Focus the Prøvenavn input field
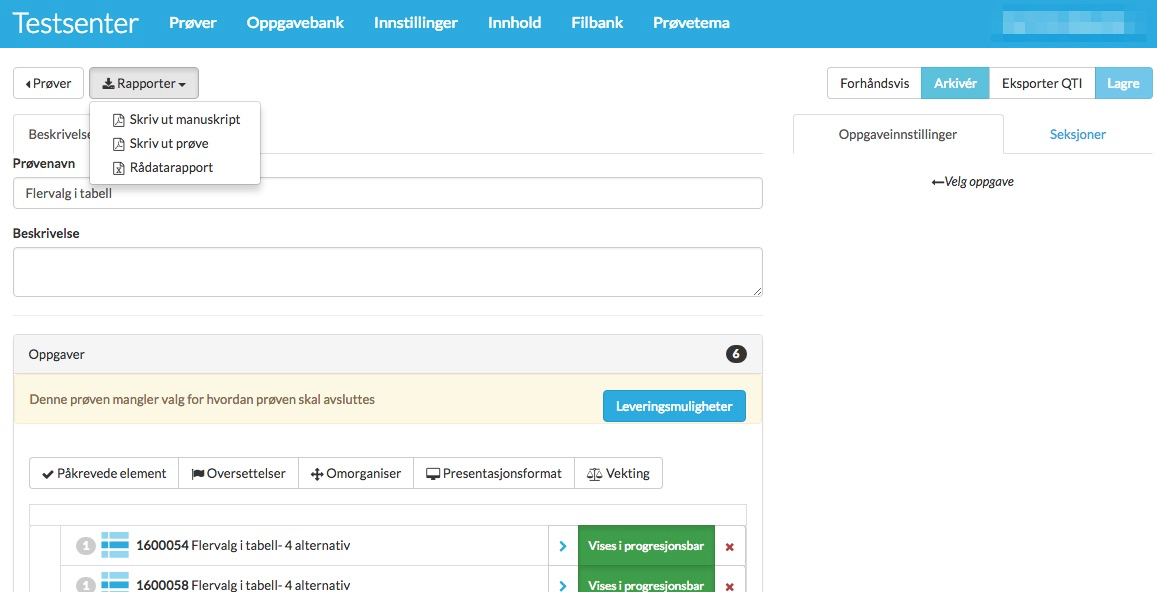 pos(387,193)
